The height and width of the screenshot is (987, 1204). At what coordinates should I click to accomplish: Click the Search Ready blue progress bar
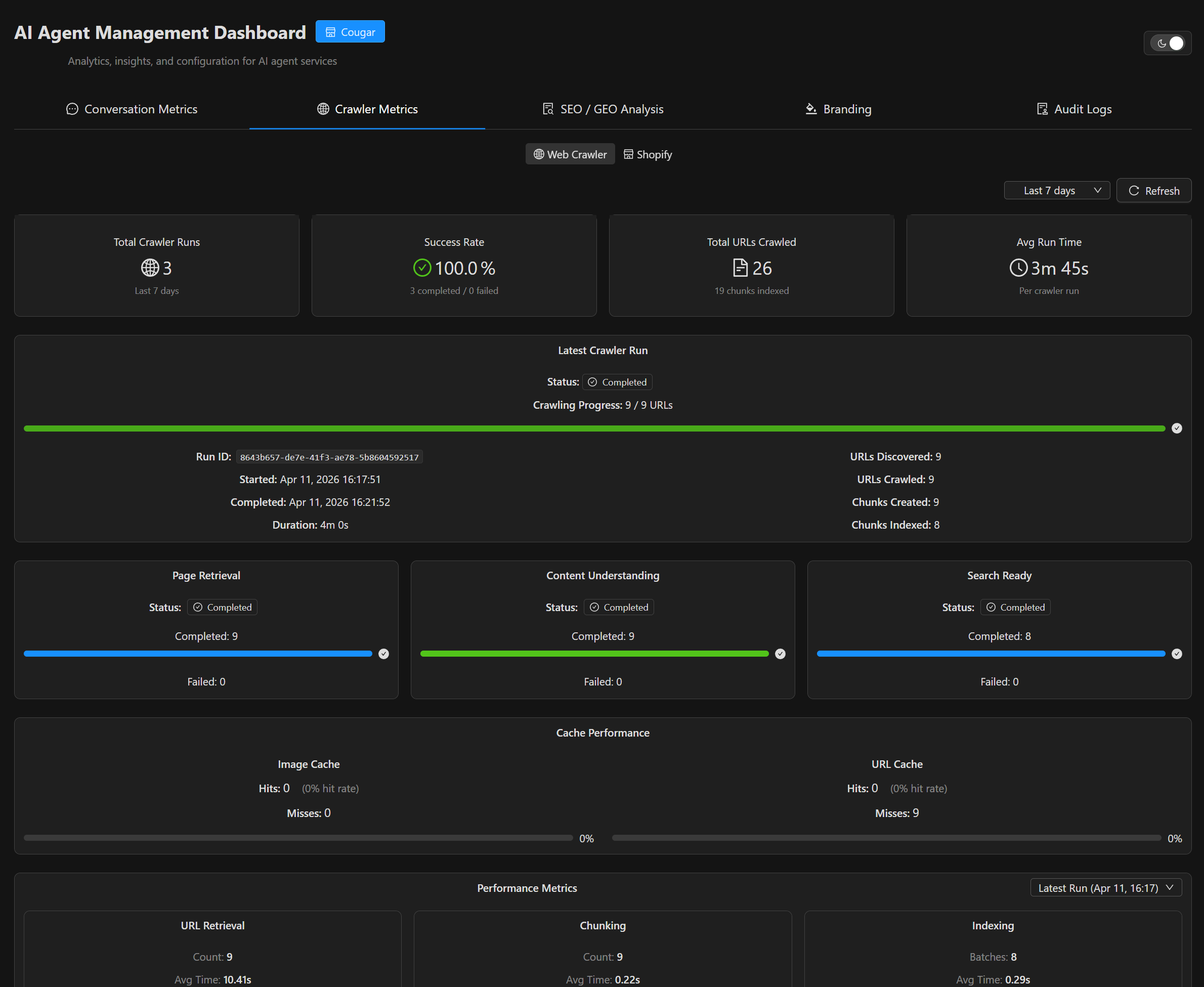point(991,654)
